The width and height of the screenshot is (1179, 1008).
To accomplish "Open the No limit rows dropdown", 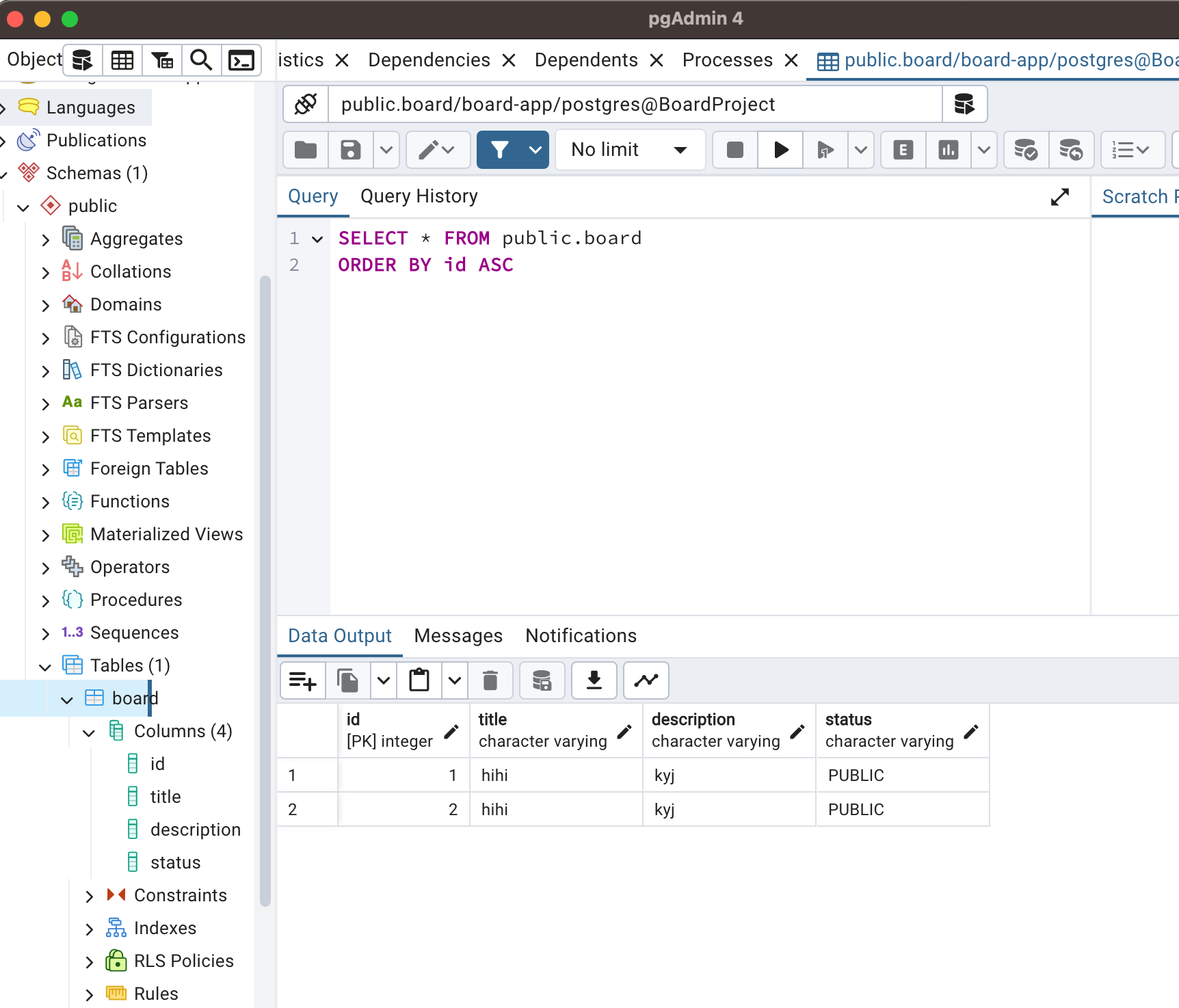I will pyautogui.click(x=630, y=150).
